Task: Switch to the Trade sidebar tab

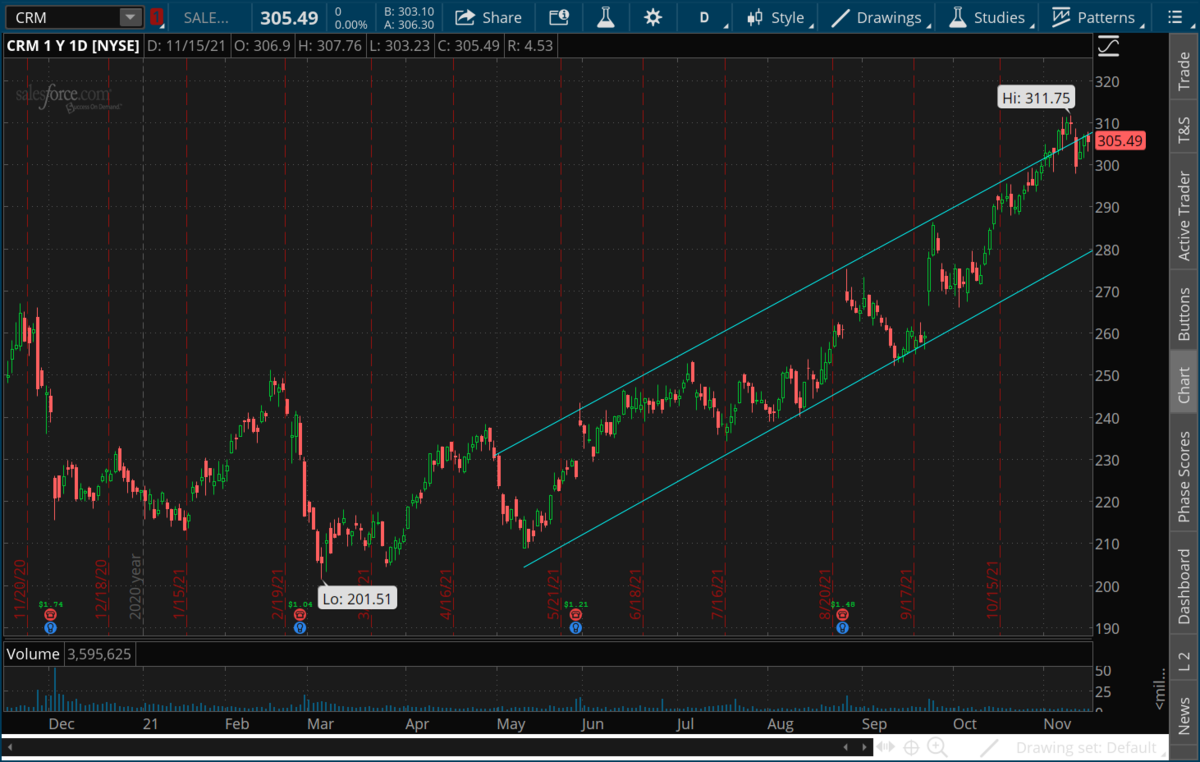Action: (1184, 73)
